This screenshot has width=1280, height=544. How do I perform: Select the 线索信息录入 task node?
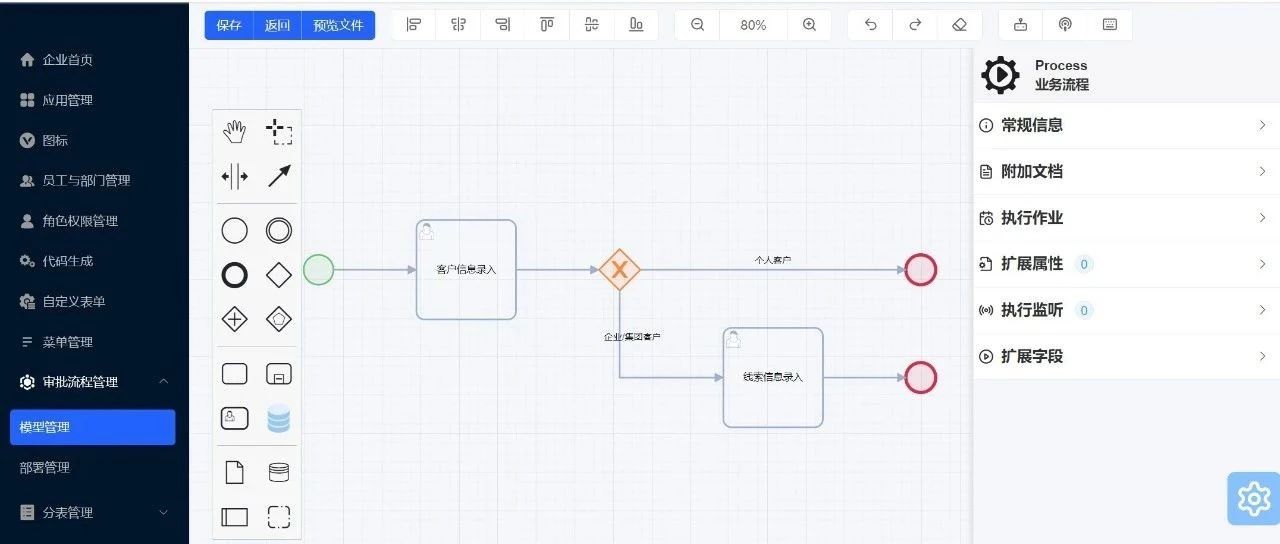[x=773, y=377]
